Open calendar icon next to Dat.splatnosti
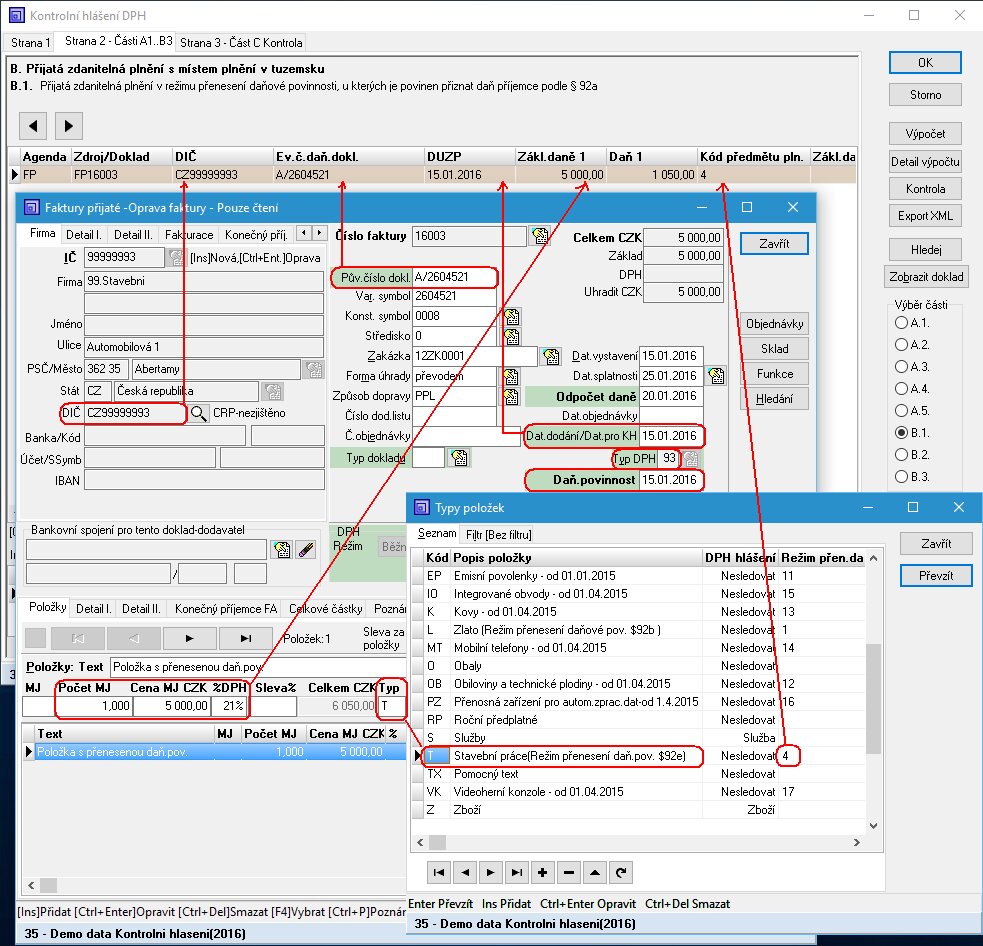 point(716,376)
